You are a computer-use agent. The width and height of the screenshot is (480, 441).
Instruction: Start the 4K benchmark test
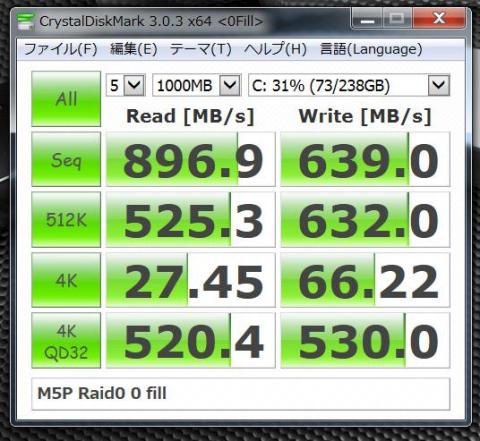[66, 280]
